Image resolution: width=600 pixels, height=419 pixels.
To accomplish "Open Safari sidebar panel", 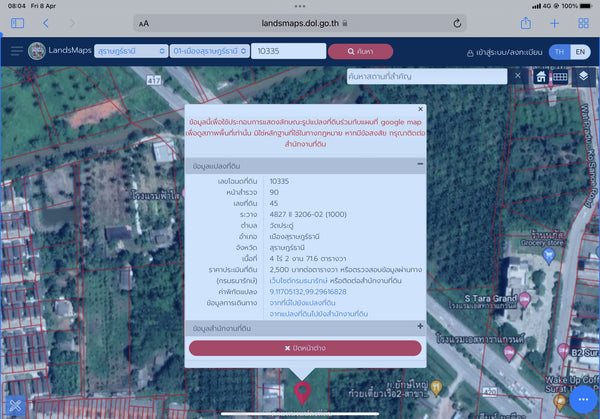I will (x=18, y=23).
